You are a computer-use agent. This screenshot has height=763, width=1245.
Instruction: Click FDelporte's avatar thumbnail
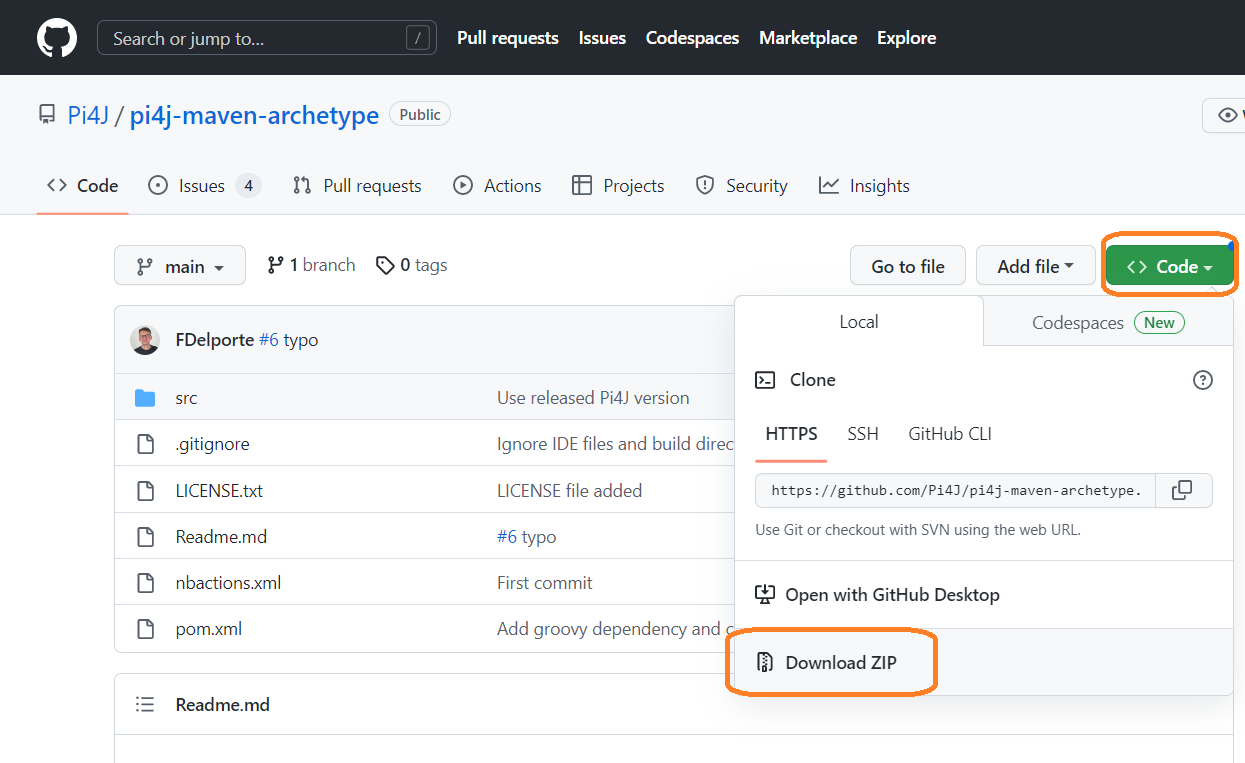(145, 340)
